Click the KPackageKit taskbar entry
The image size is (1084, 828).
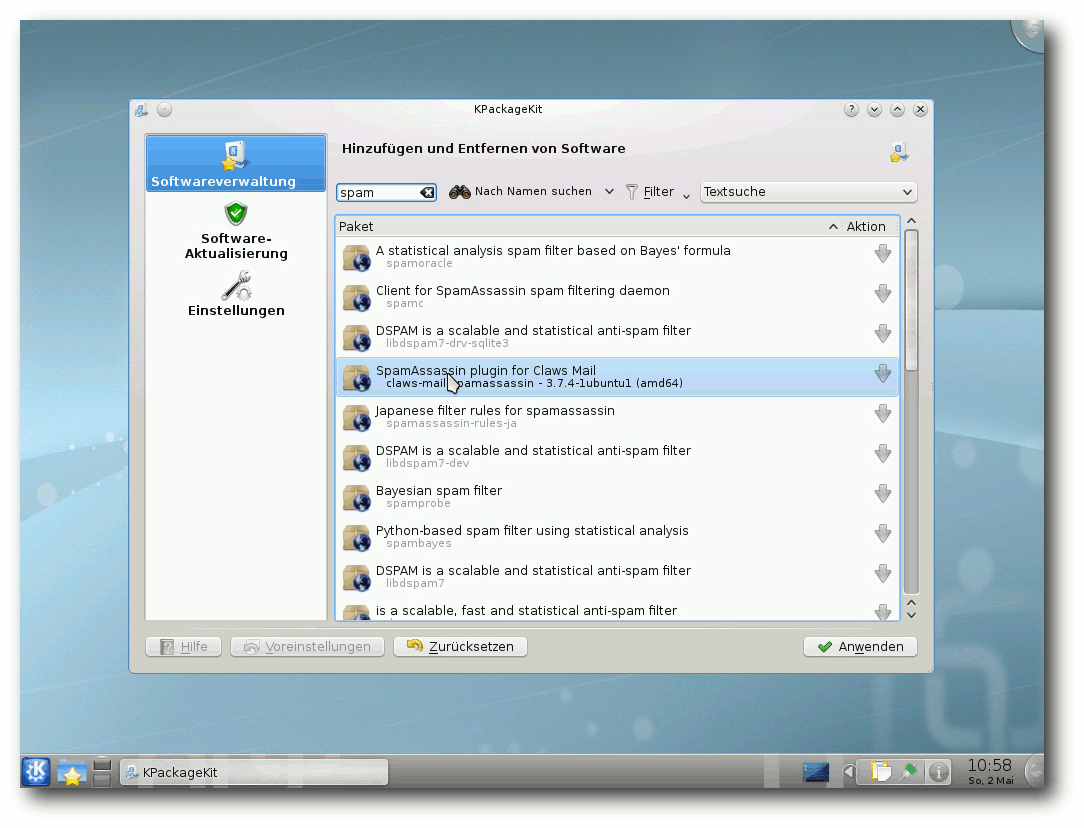coord(254,772)
